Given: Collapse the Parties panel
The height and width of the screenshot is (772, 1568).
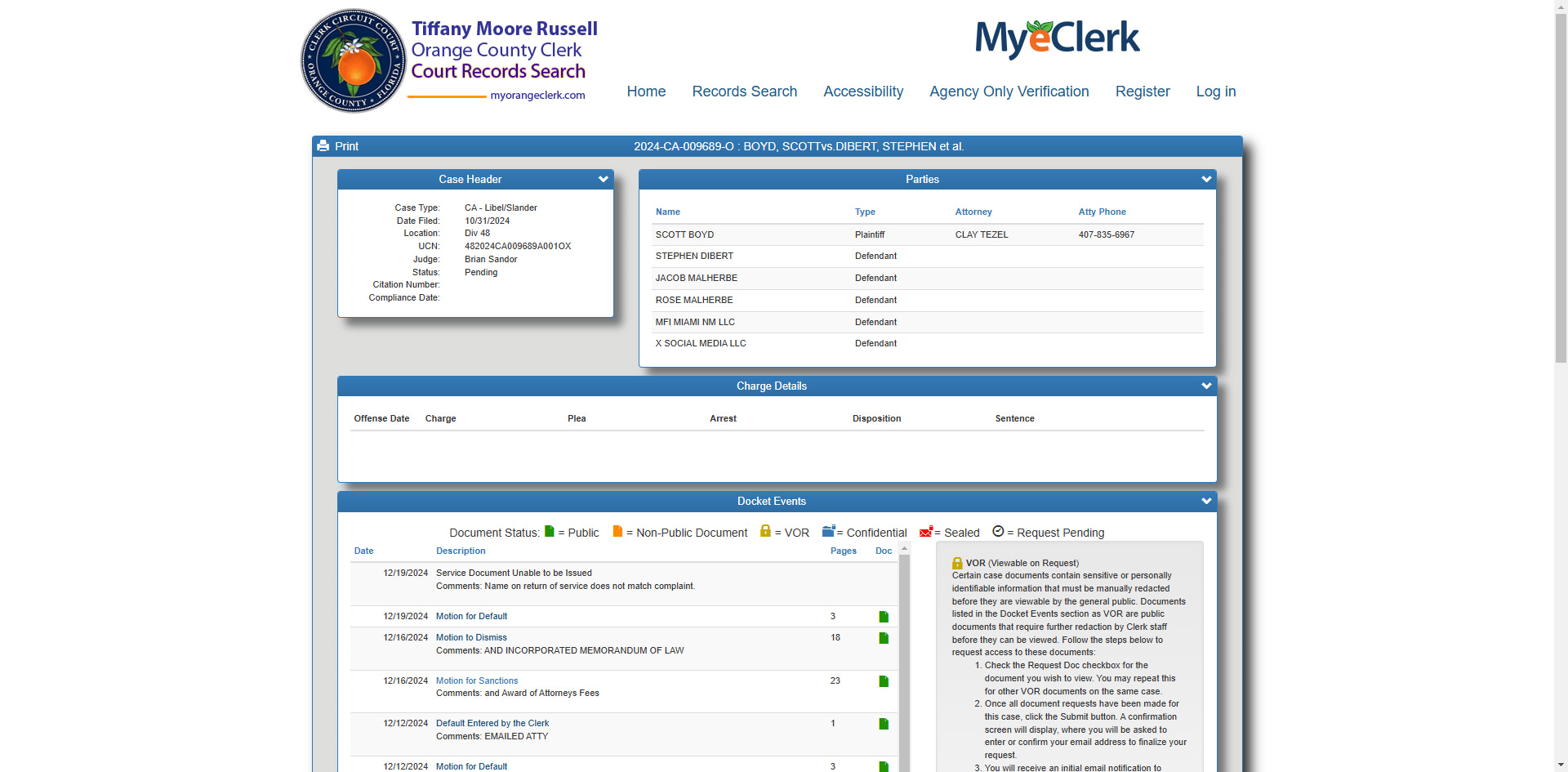Looking at the screenshot, I should pyautogui.click(x=1206, y=179).
